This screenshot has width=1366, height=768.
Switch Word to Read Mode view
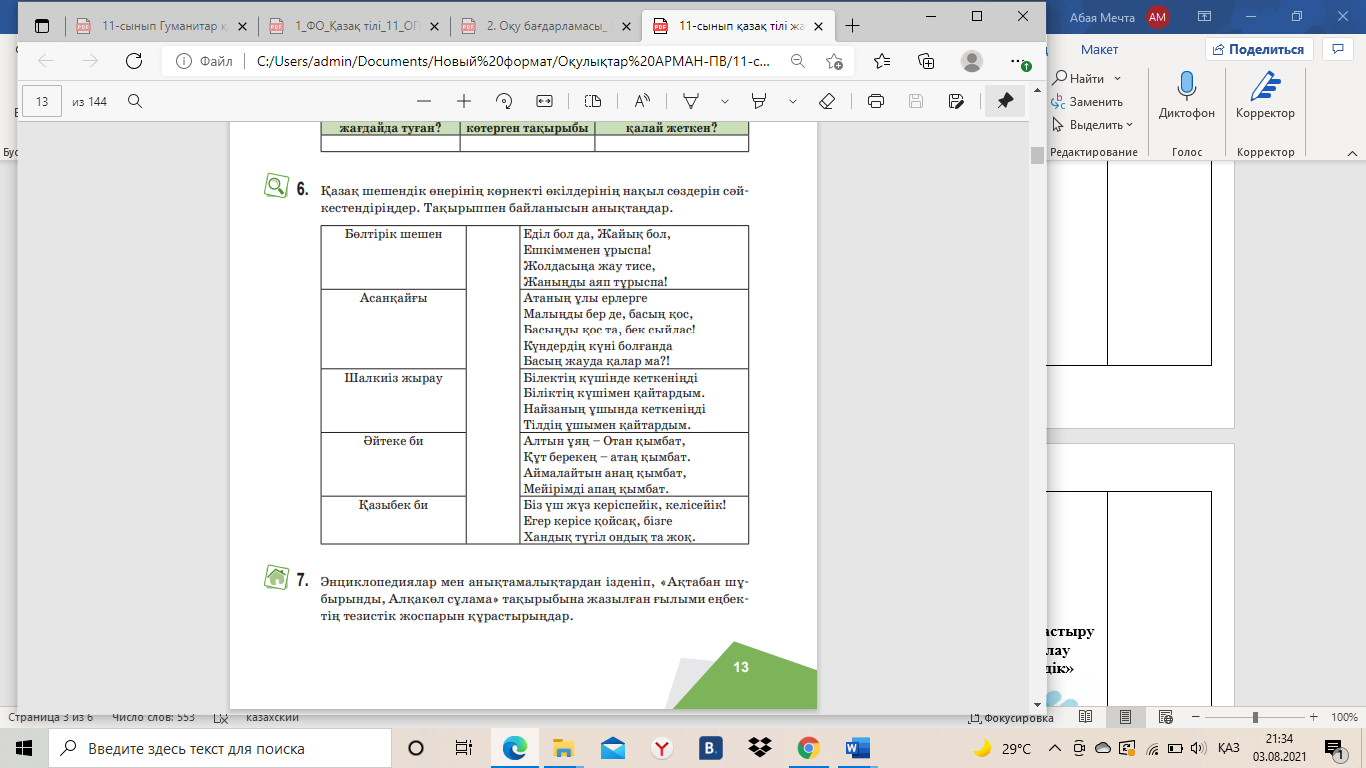1086,717
